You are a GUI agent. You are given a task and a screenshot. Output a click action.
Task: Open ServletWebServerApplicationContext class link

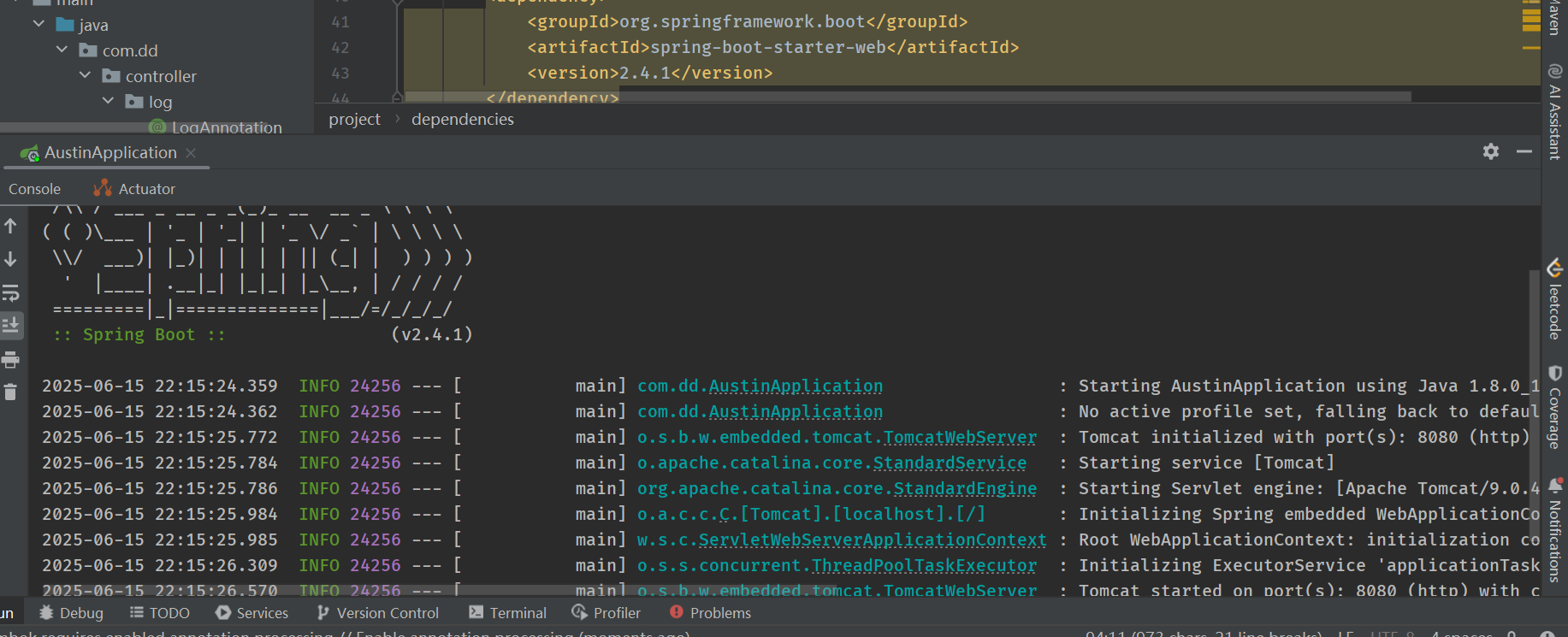(x=873, y=540)
